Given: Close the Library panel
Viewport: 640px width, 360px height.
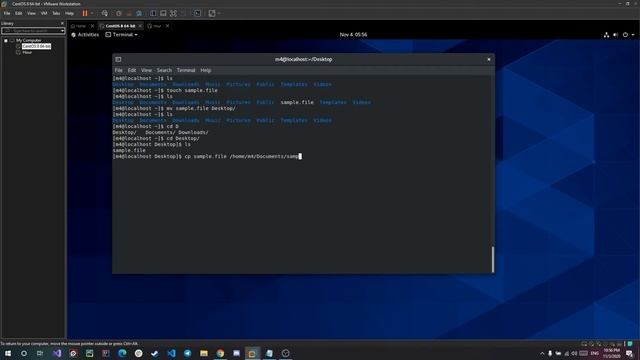Looking at the screenshot, I should (x=62, y=23).
